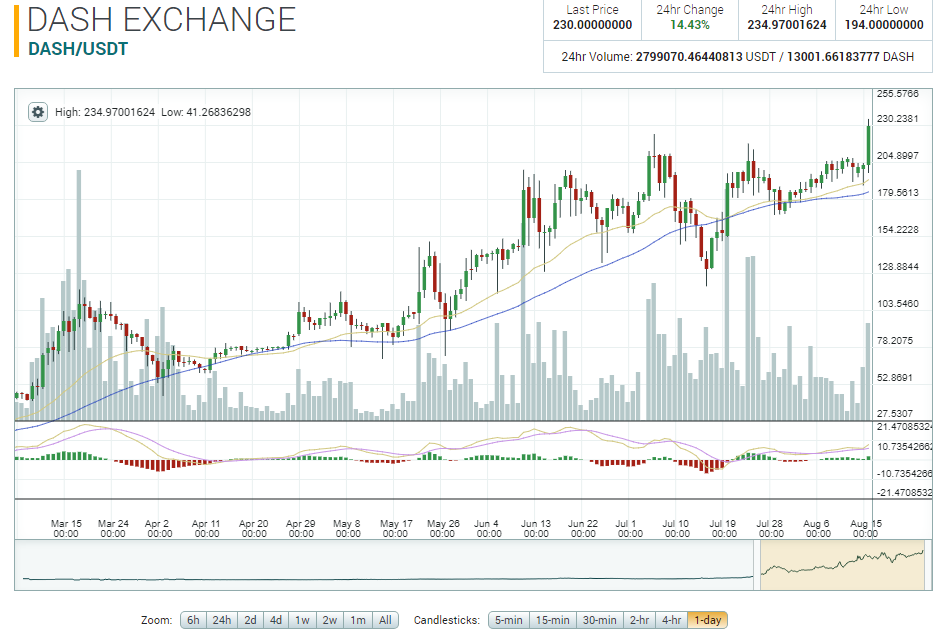Set zoom range to 24h
The image size is (948, 635).
(x=221, y=620)
